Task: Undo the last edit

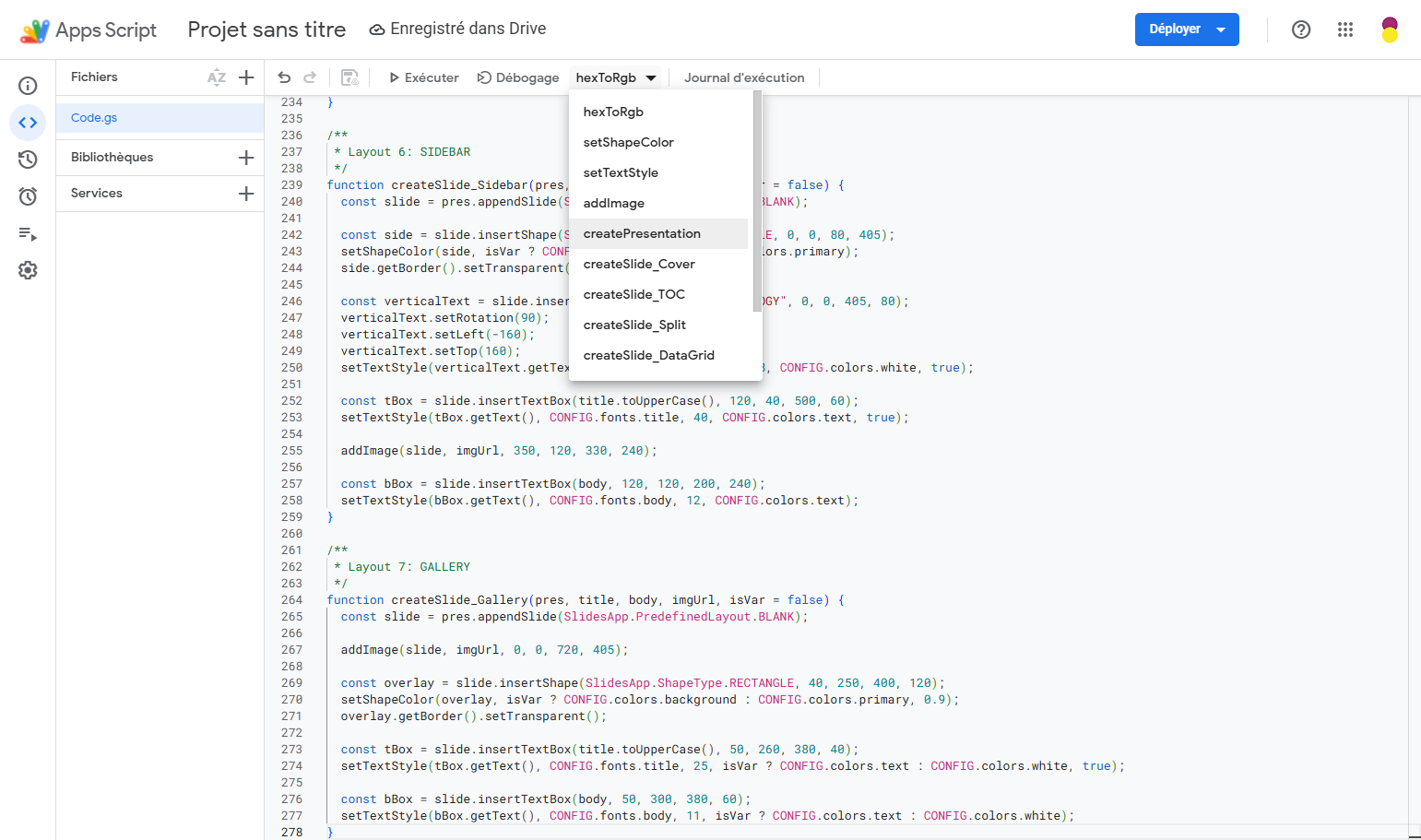Action: point(284,77)
